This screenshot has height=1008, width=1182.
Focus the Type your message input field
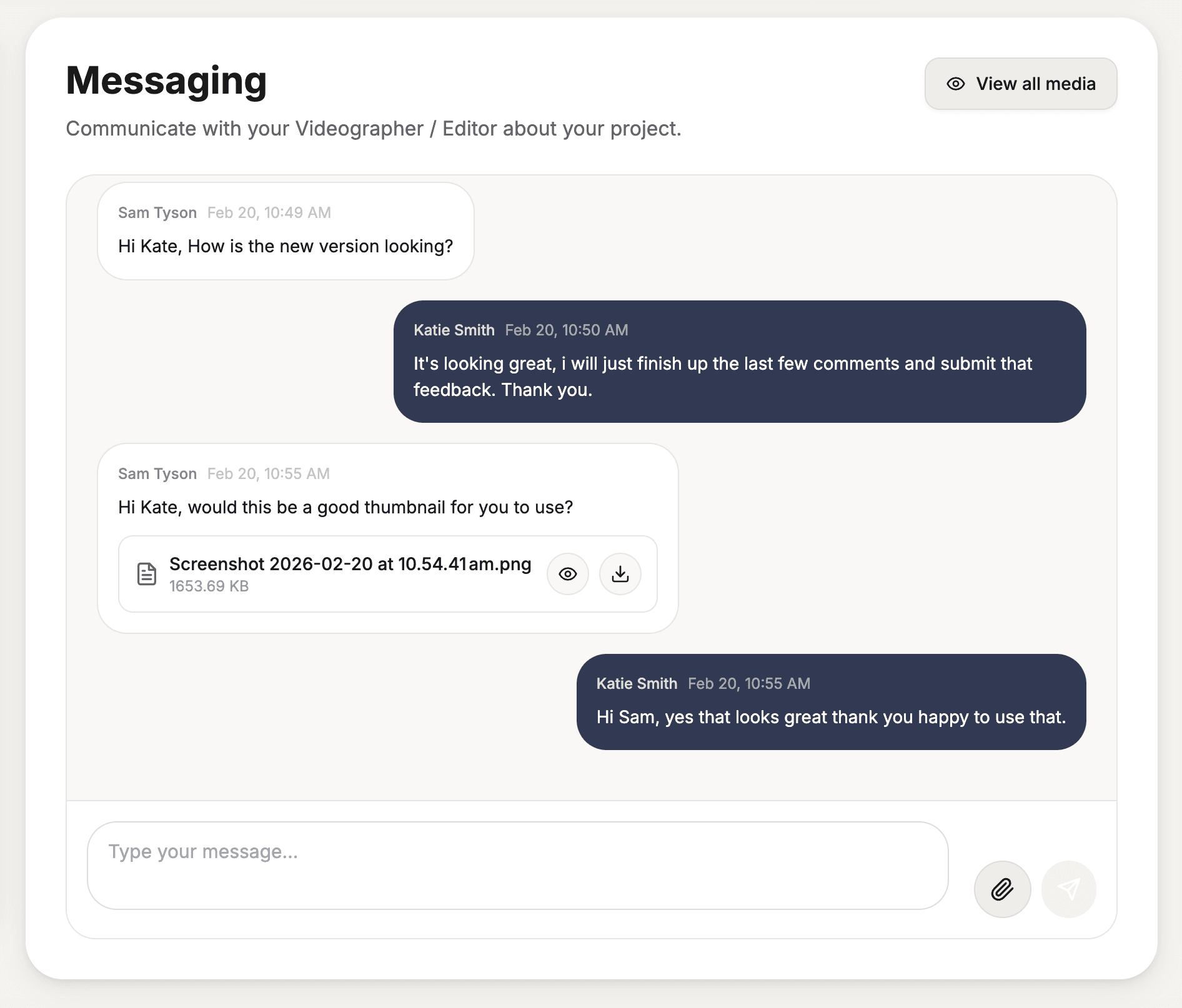[518, 866]
